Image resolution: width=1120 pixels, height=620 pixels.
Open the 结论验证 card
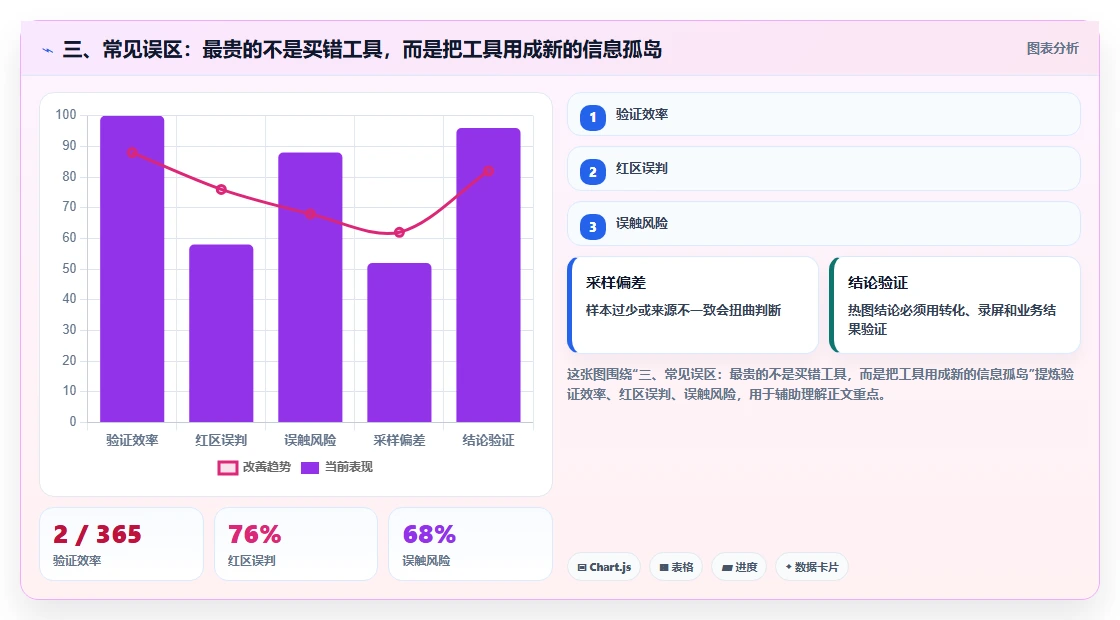click(955, 305)
